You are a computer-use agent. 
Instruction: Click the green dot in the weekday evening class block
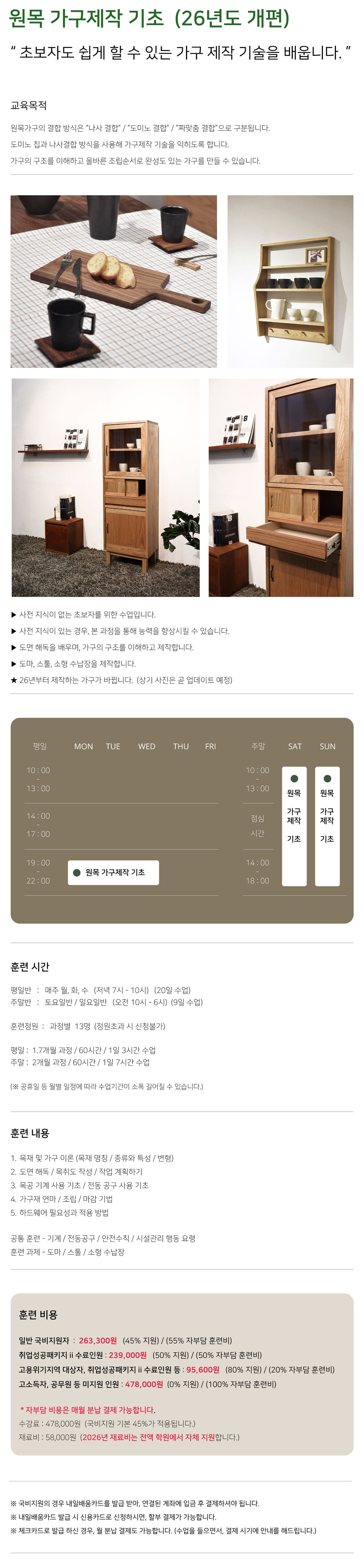click(77, 872)
